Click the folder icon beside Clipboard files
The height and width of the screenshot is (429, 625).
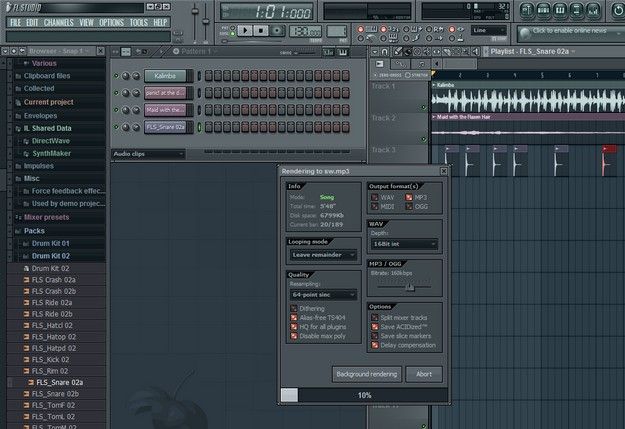click(x=18, y=76)
